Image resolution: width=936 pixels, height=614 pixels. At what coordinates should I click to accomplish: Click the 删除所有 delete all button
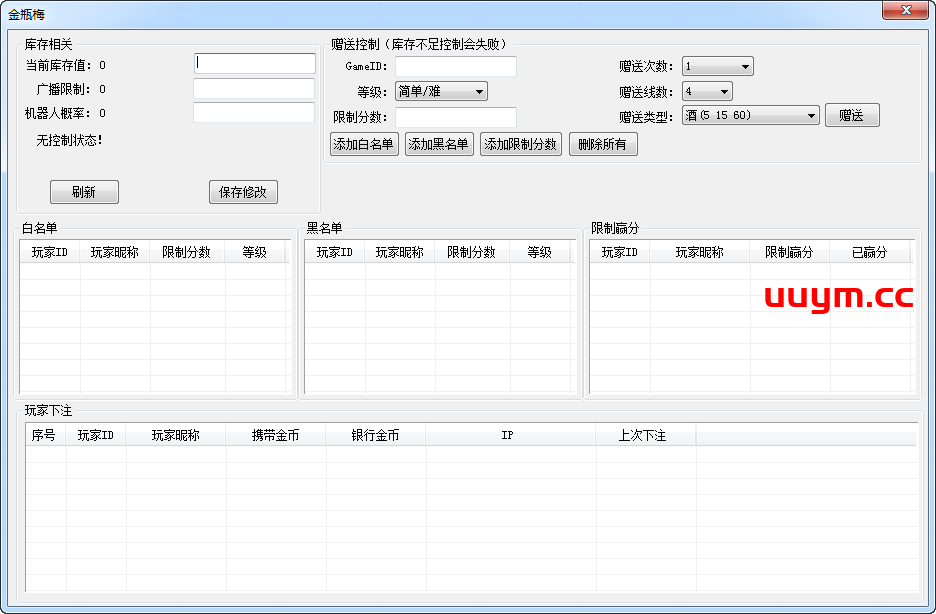(x=603, y=144)
